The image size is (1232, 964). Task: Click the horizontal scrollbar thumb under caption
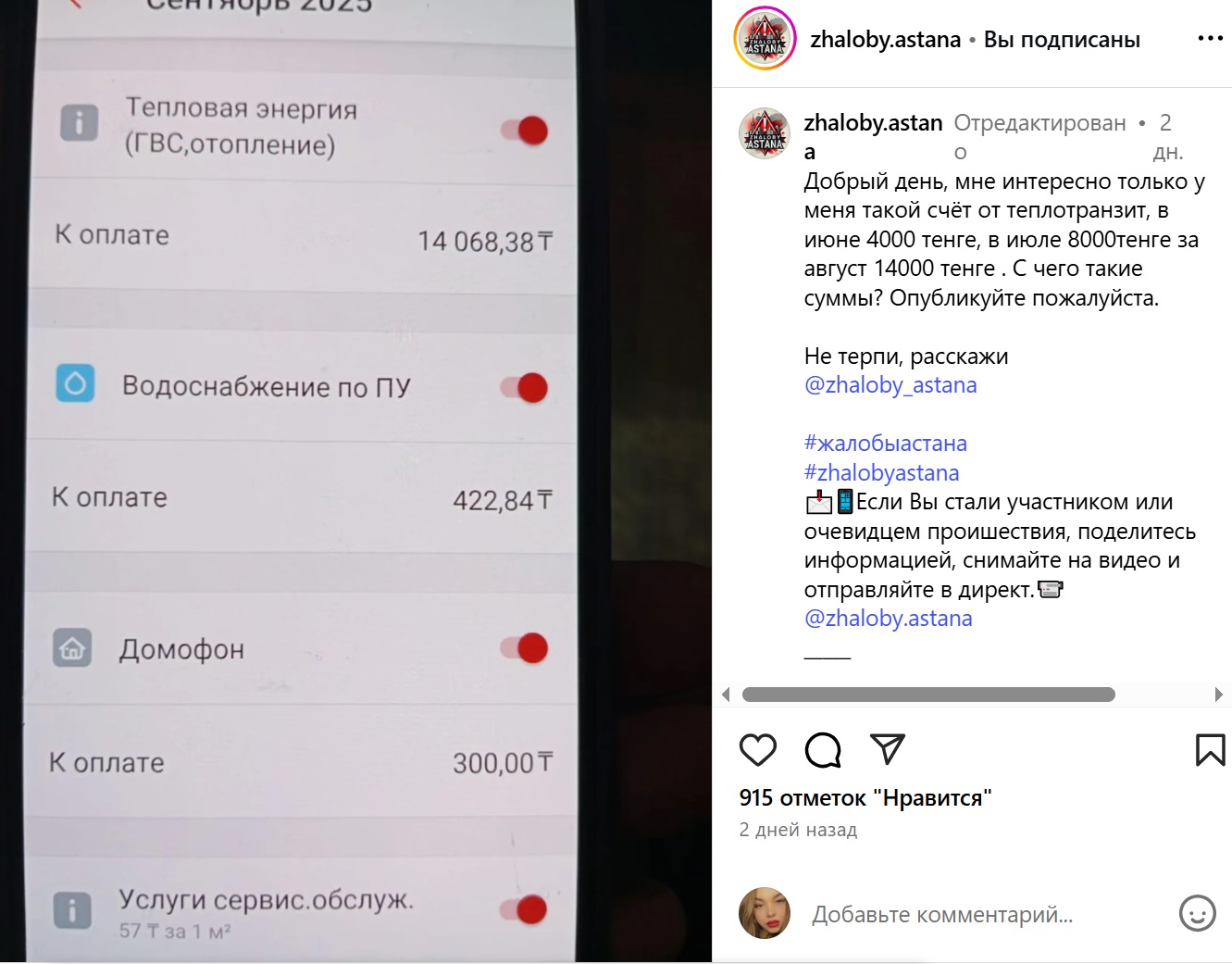[x=928, y=695]
